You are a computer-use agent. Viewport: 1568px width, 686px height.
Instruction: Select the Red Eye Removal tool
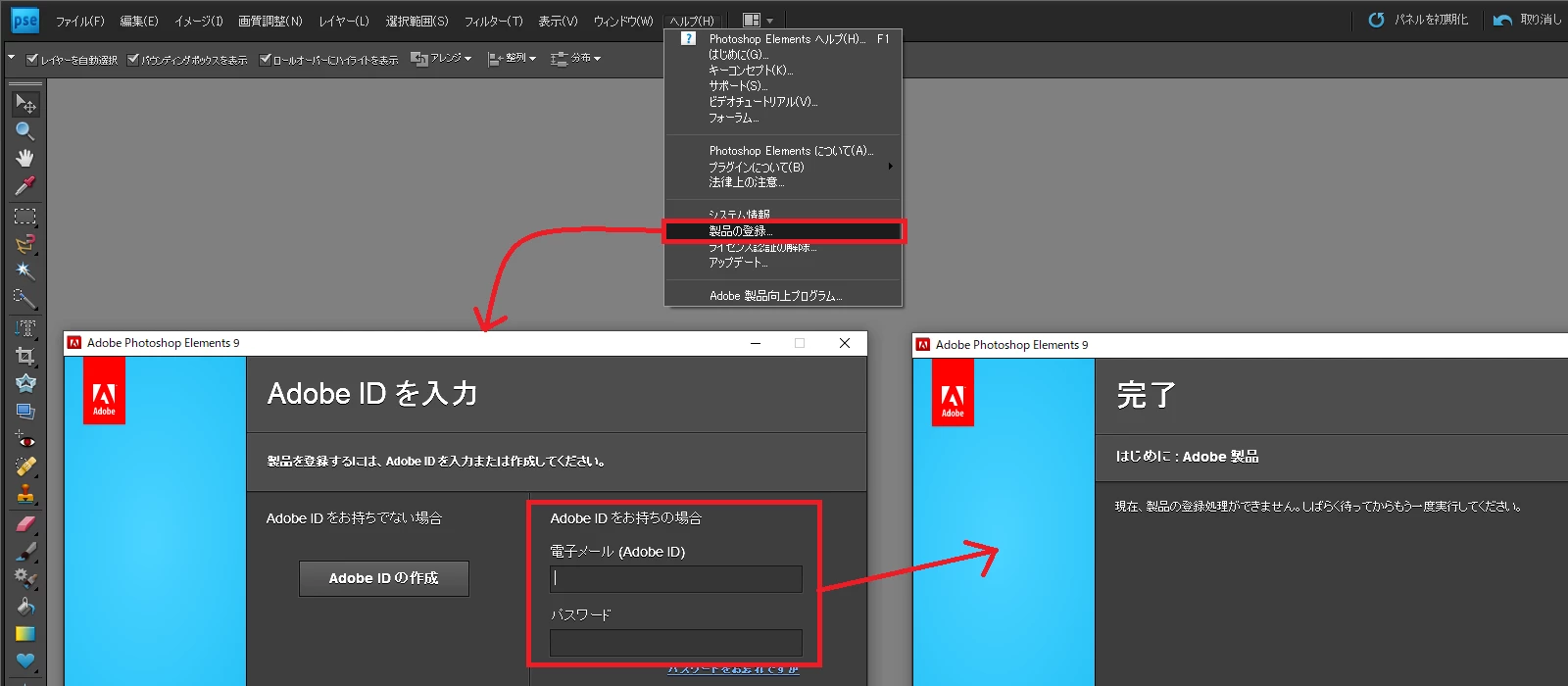(25, 440)
